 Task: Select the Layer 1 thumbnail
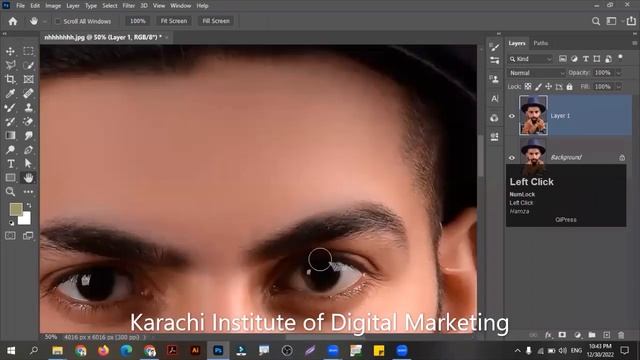(533, 115)
